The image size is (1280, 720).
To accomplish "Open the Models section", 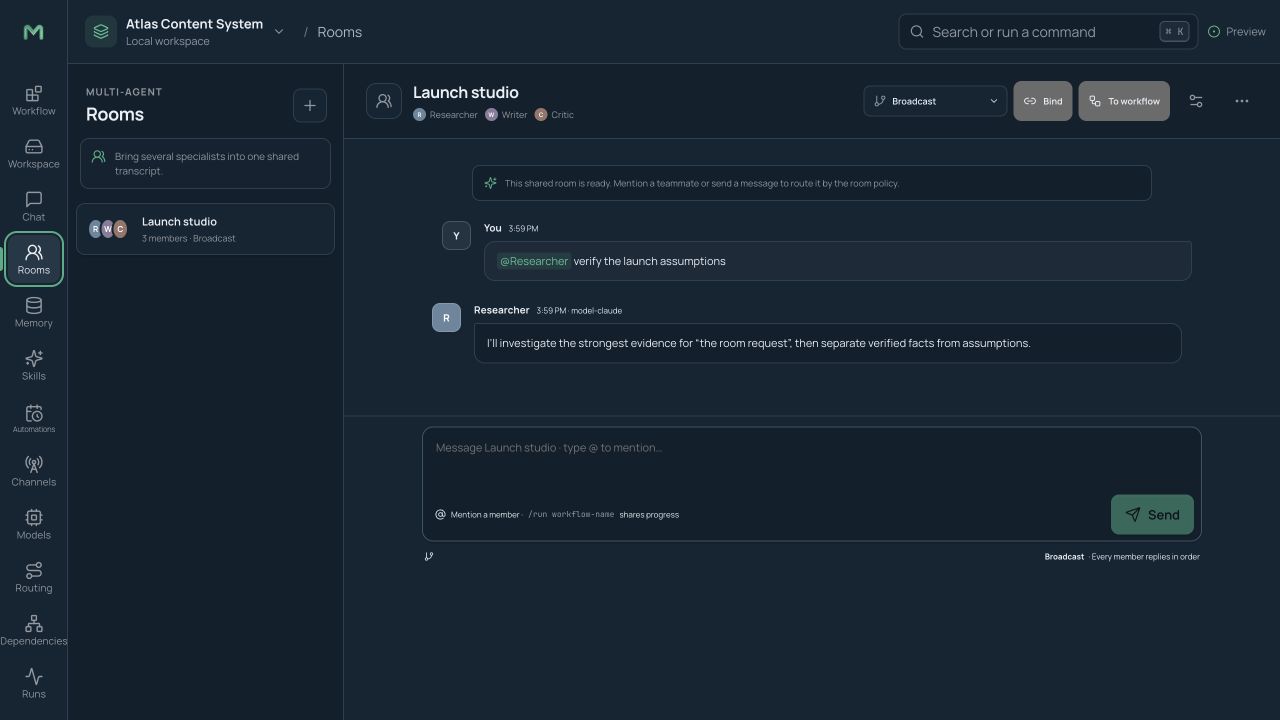I will (x=33, y=524).
